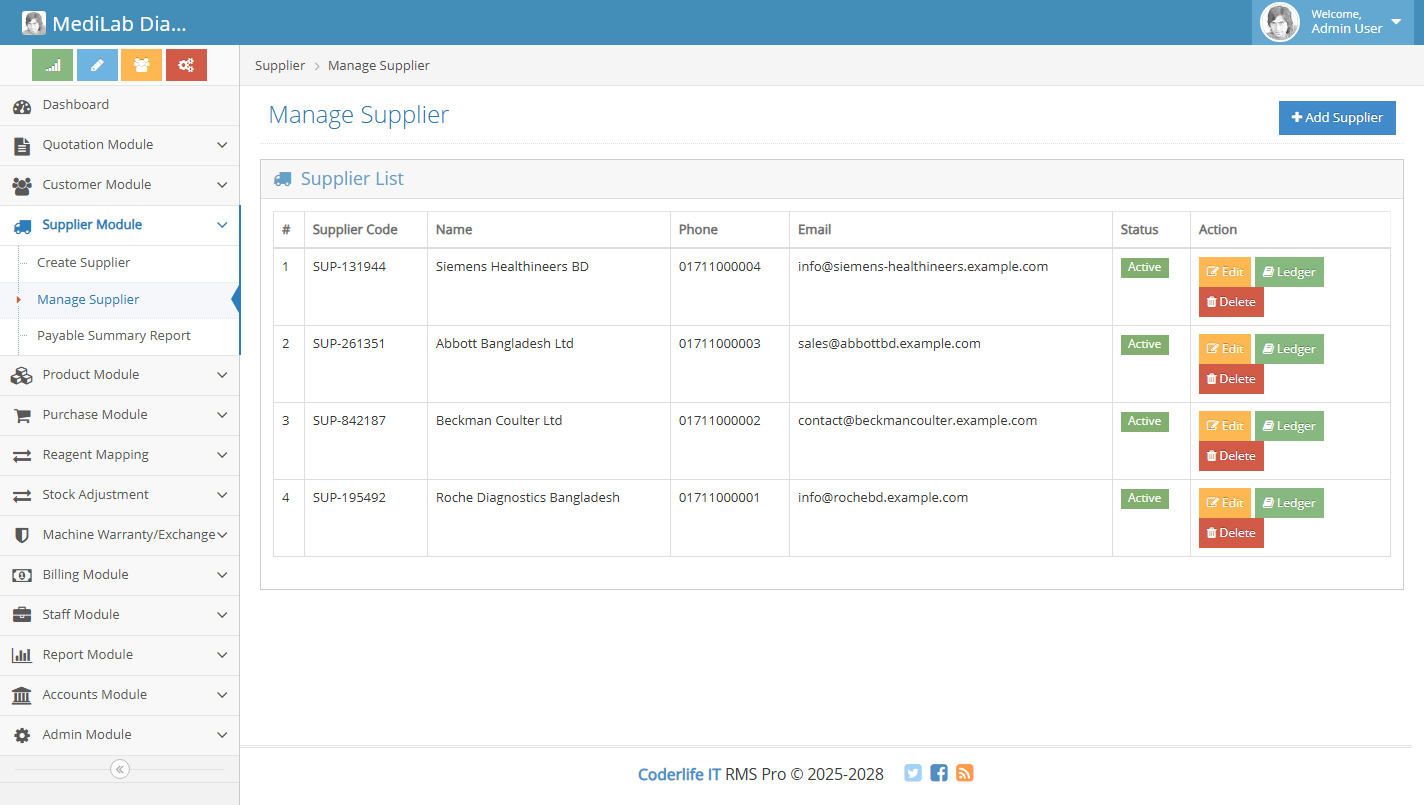1424x805 pixels.
Task: Delete the Abbott Bangladesh Ltd supplier
Action: (x=1231, y=379)
